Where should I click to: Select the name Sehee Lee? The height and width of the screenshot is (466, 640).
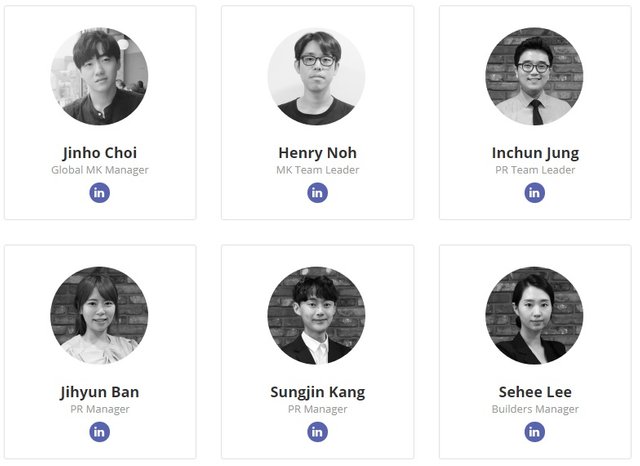535,392
